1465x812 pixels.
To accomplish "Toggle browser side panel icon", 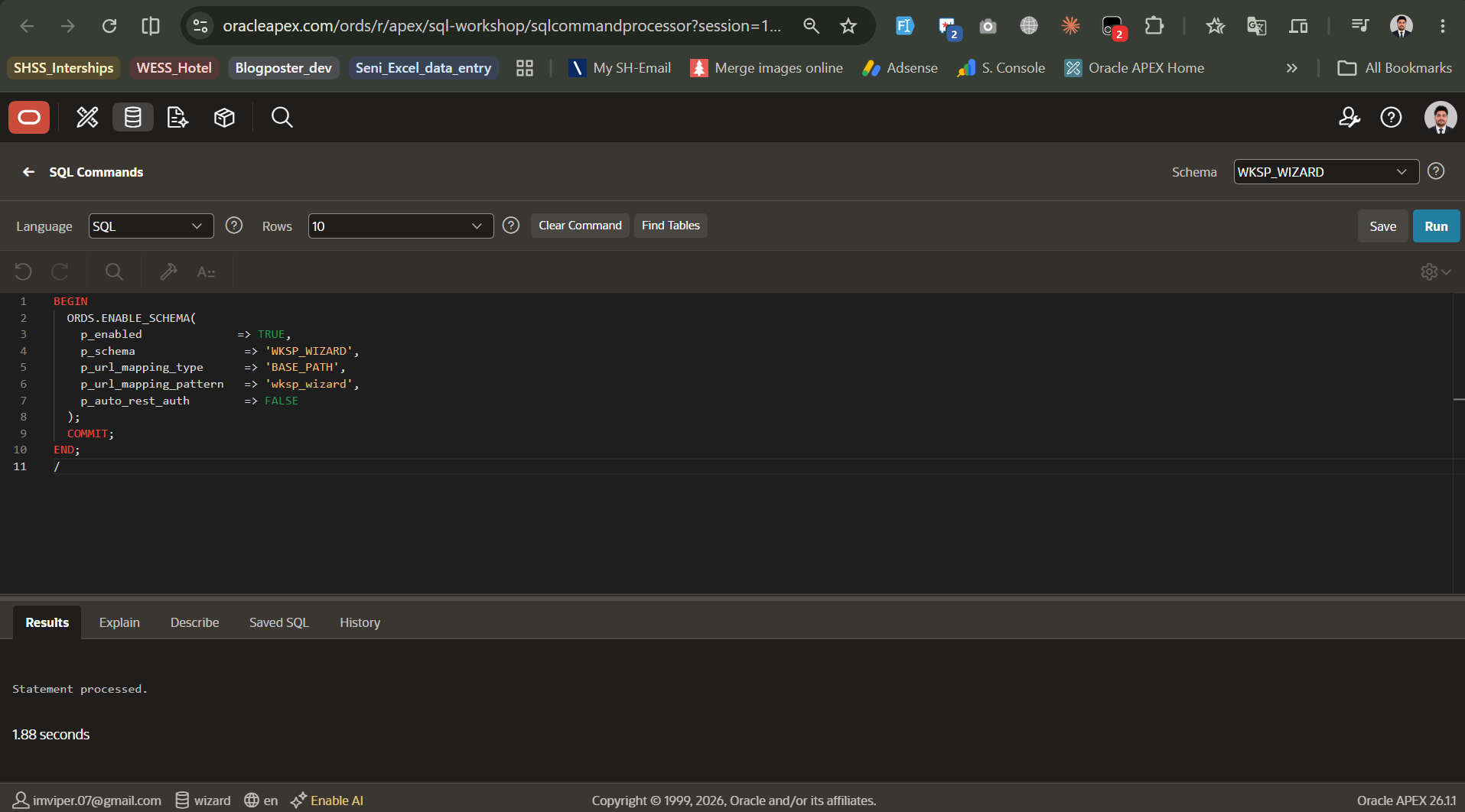I will (151, 26).
